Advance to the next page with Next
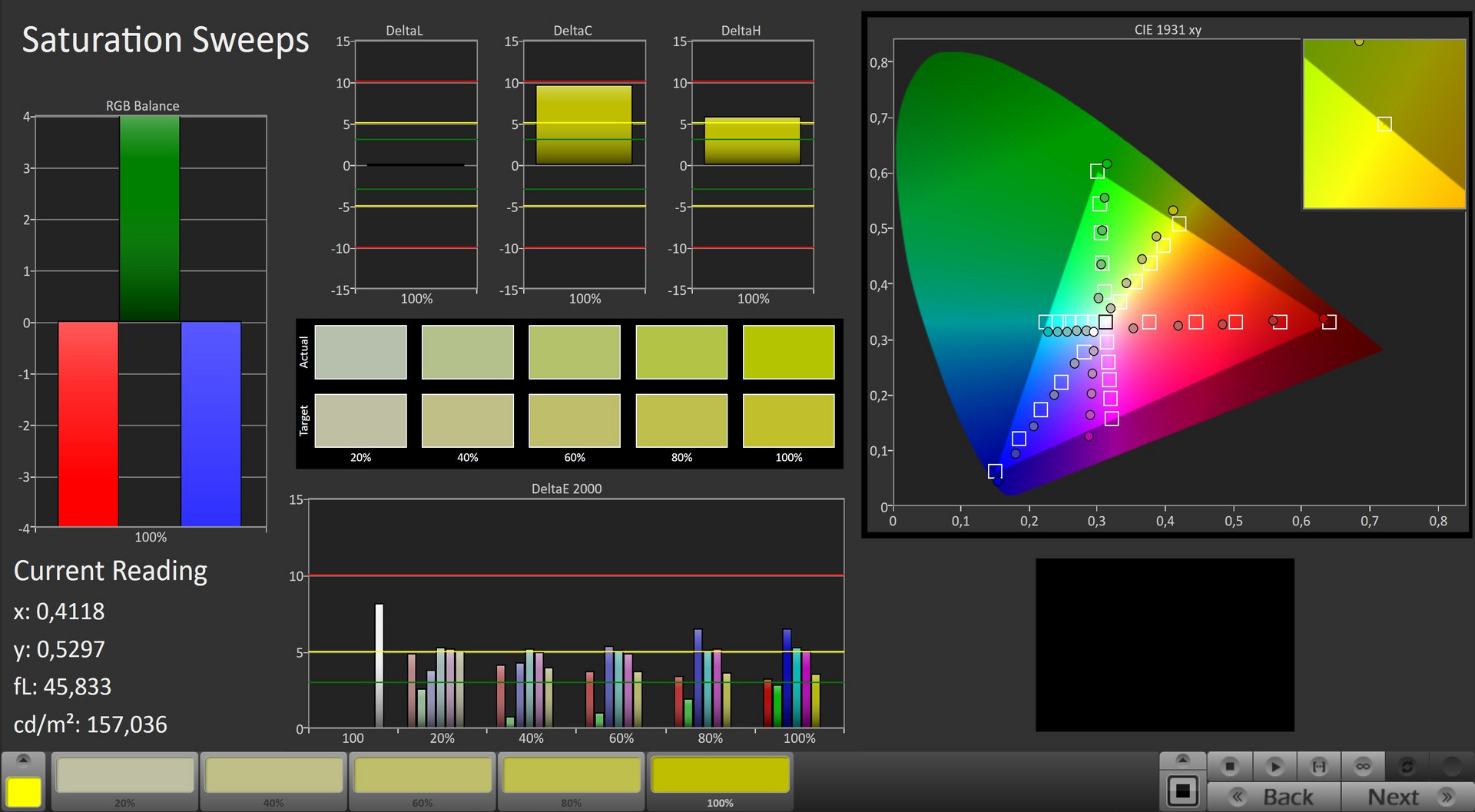 tap(1407, 797)
